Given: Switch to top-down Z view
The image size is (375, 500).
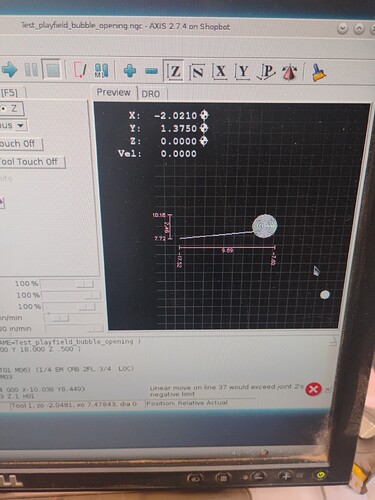Looking at the screenshot, I should pos(174,71).
